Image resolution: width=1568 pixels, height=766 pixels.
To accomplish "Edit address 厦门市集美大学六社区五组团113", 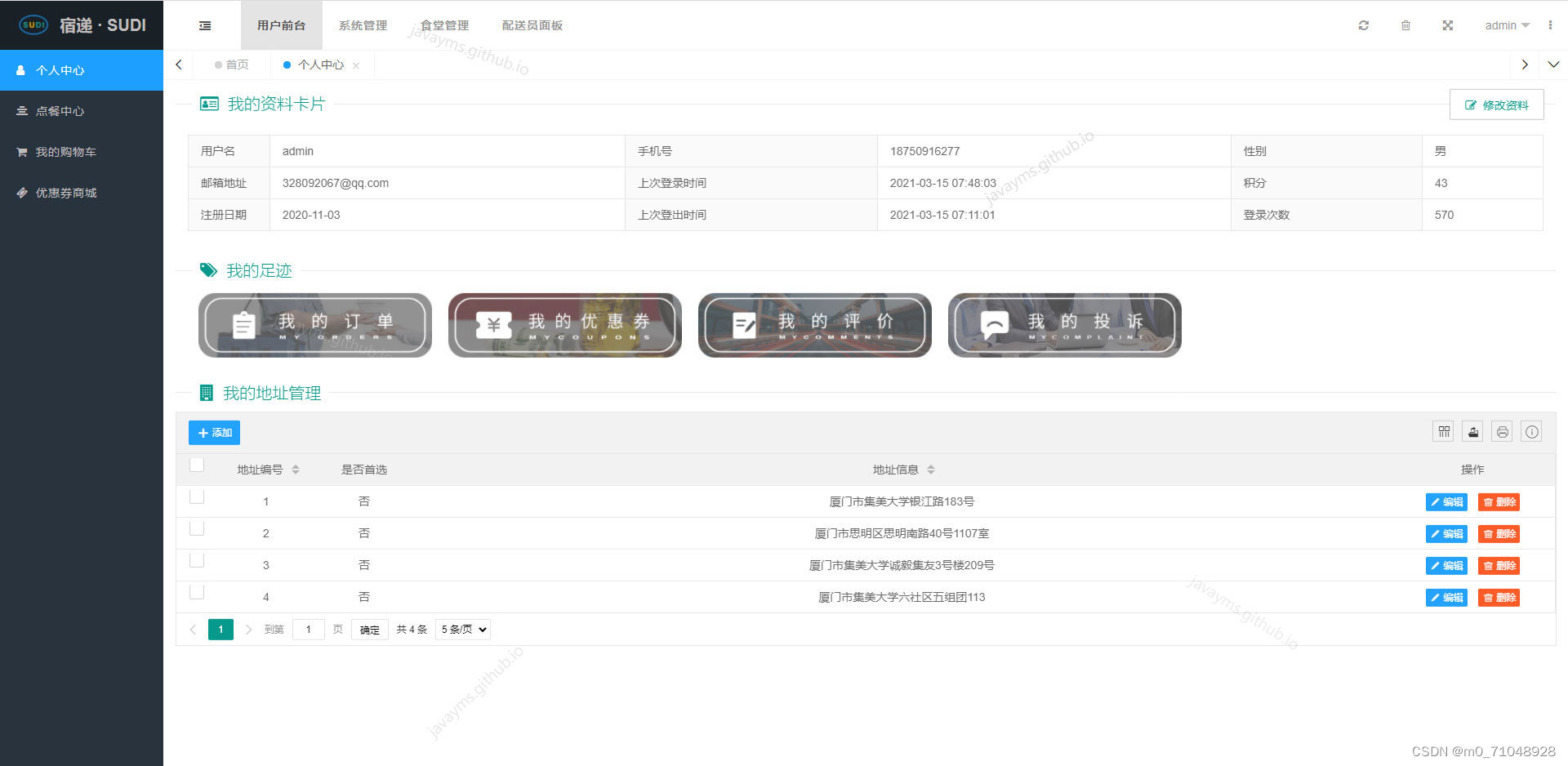I will pyautogui.click(x=1446, y=598).
